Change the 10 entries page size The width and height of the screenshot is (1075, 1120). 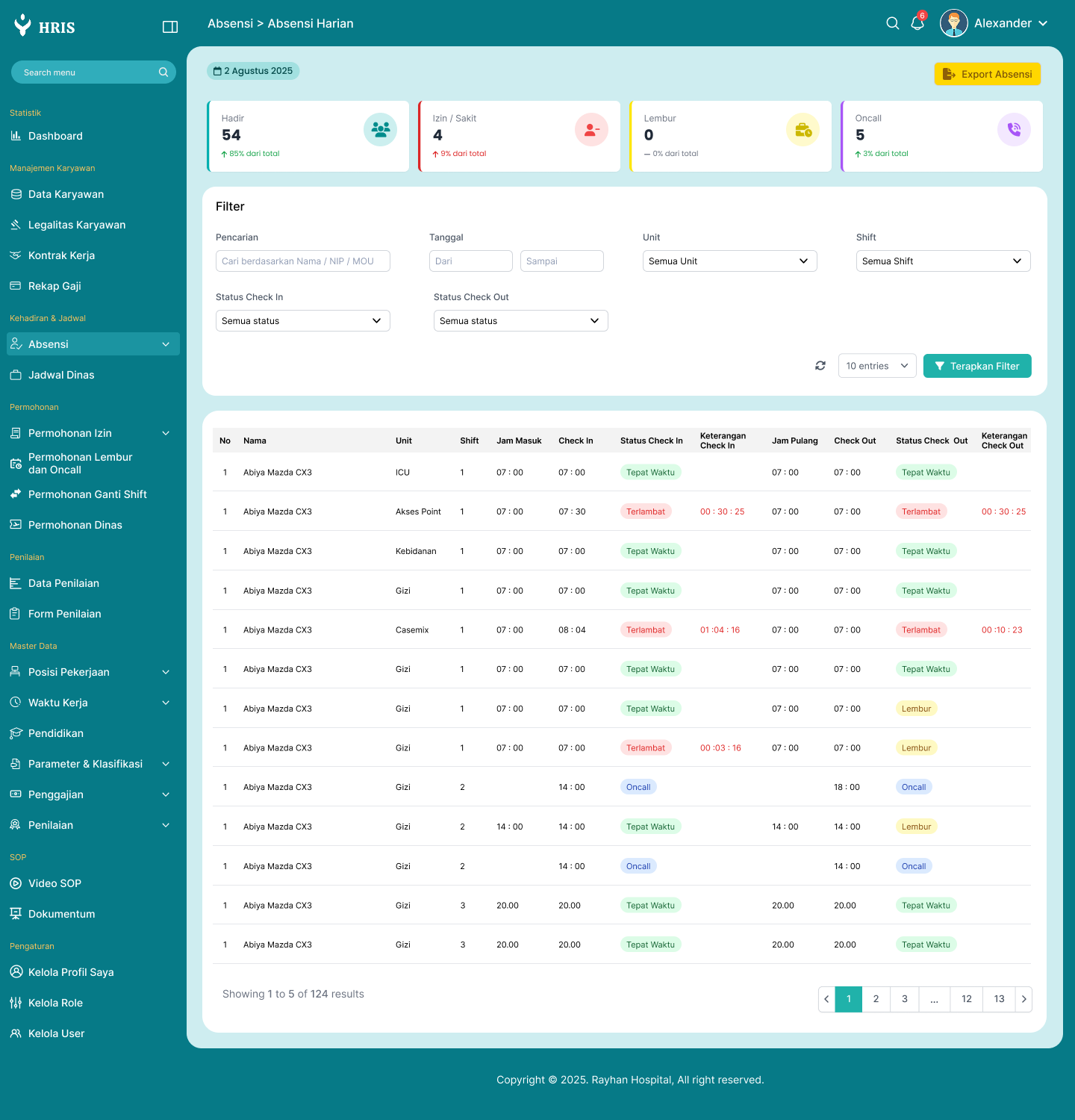876,366
